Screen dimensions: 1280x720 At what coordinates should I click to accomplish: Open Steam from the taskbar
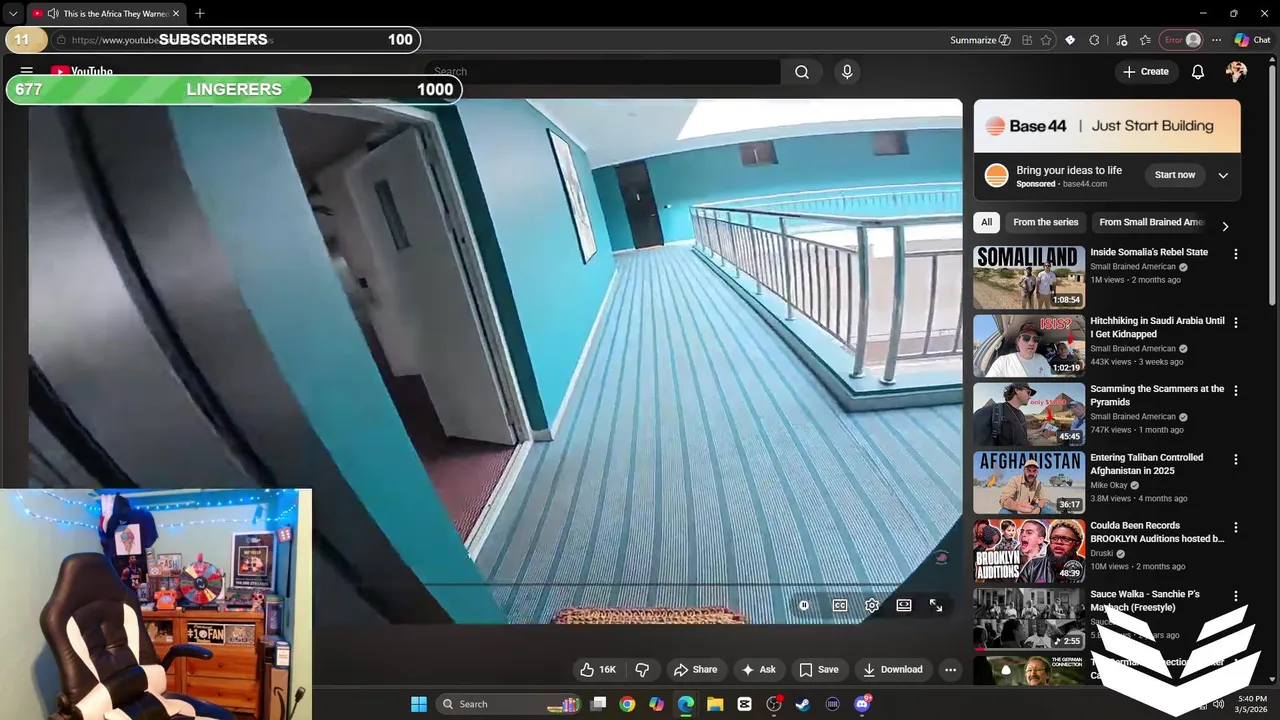coord(803,704)
